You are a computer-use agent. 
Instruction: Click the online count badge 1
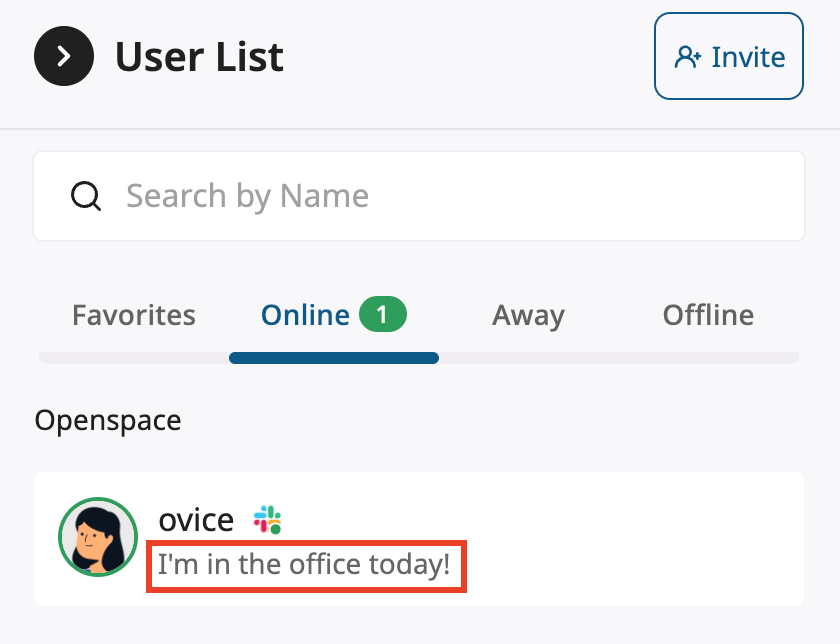(382, 314)
